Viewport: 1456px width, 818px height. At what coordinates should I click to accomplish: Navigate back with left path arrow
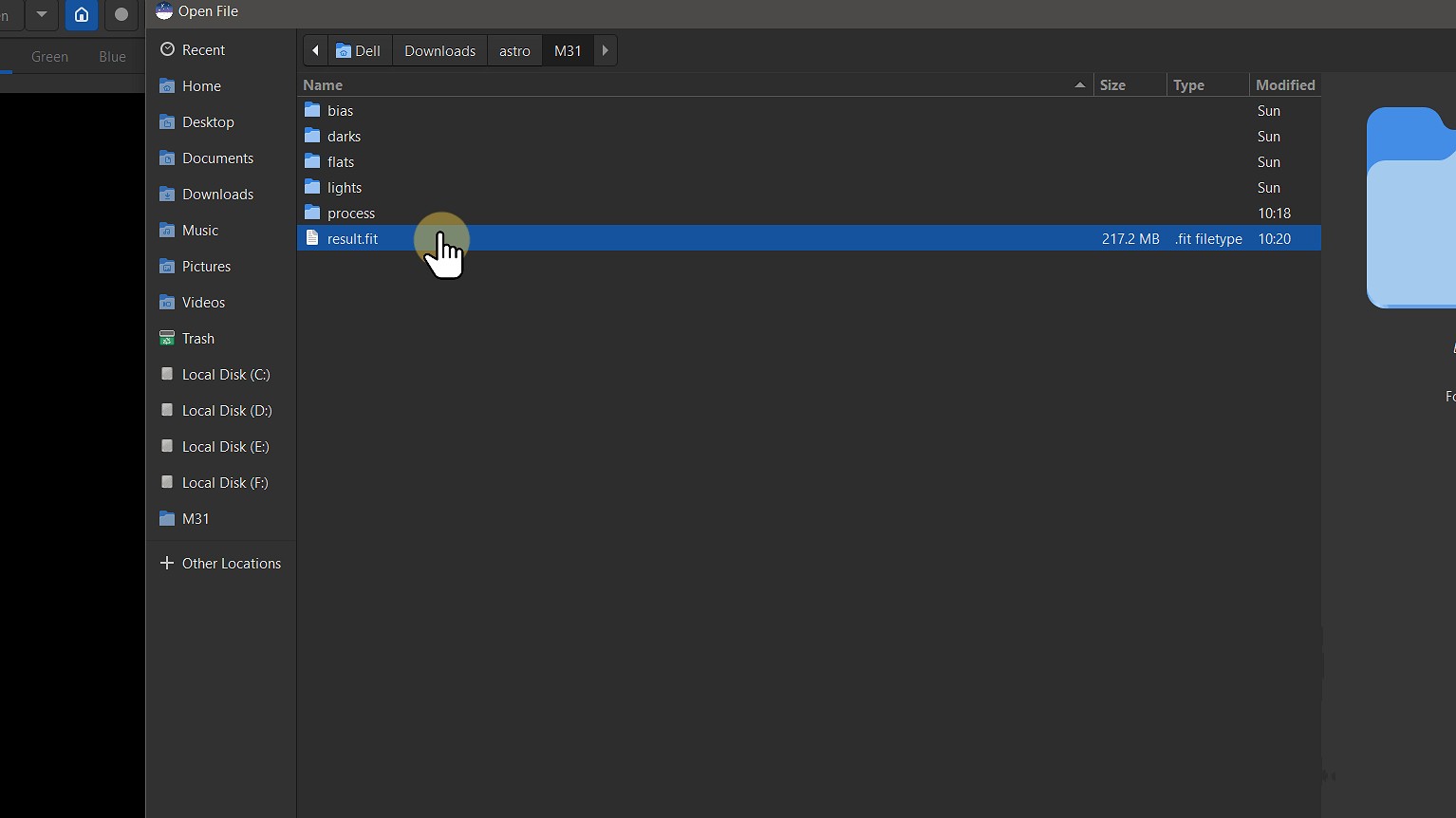tap(315, 51)
